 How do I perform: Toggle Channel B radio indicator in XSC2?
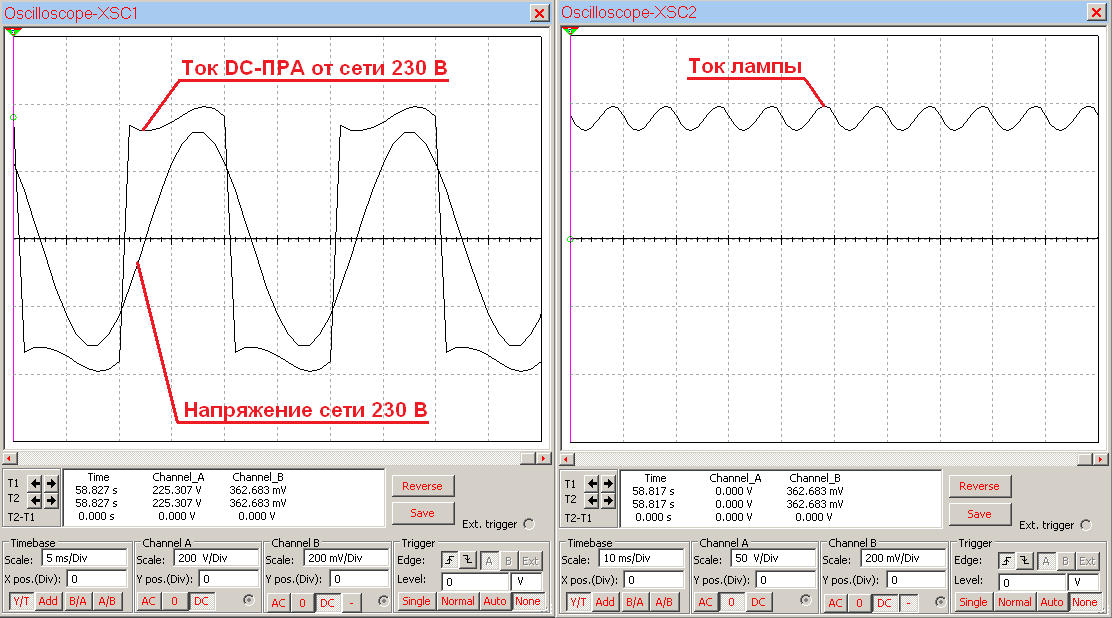(x=940, y=601)
